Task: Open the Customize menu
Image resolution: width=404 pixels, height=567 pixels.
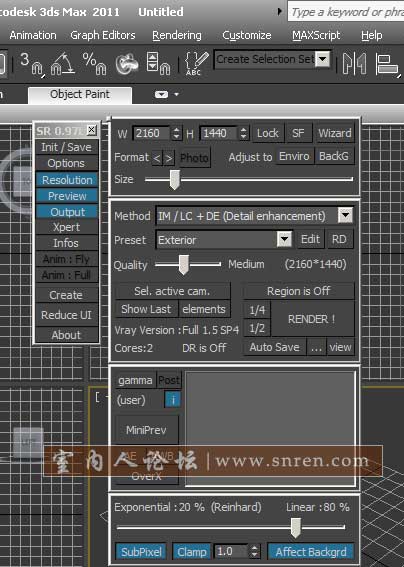Action: 247,35
